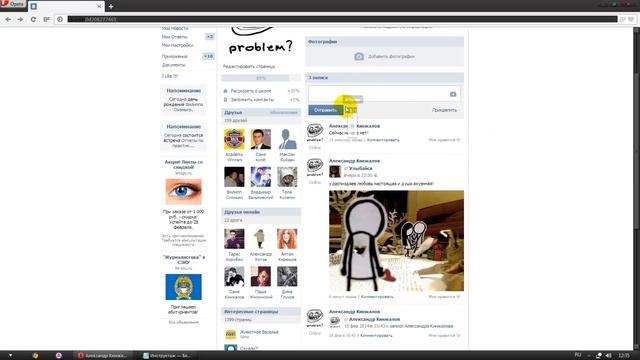The height and width of the screenshot is (360, 640).
Task: Click Комментировать under the first post
Action: (383, 140)
